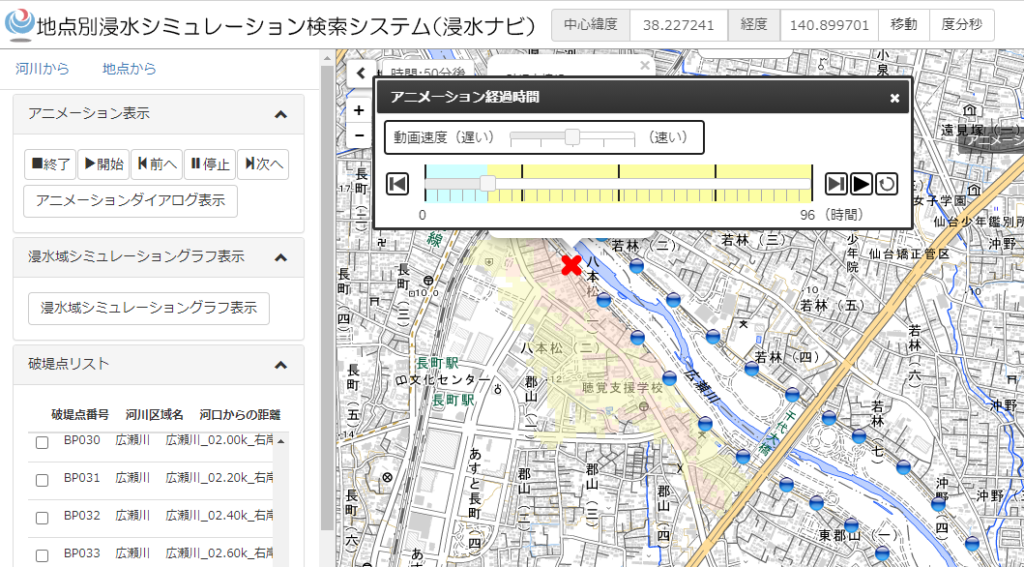
Task: Click the BP033 row label
Action: click(x=82, y=554)
